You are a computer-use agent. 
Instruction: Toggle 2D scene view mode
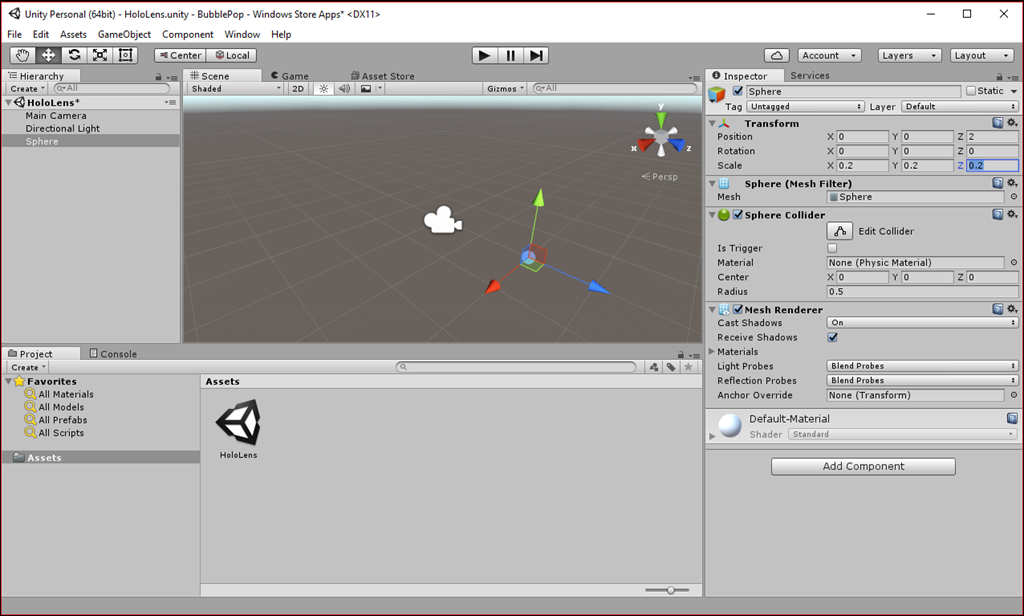click(x=298, y=89)
